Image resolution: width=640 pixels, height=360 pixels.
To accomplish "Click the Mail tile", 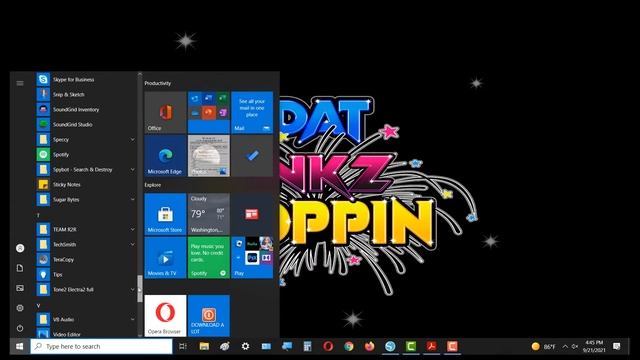I will click(252, 112).
